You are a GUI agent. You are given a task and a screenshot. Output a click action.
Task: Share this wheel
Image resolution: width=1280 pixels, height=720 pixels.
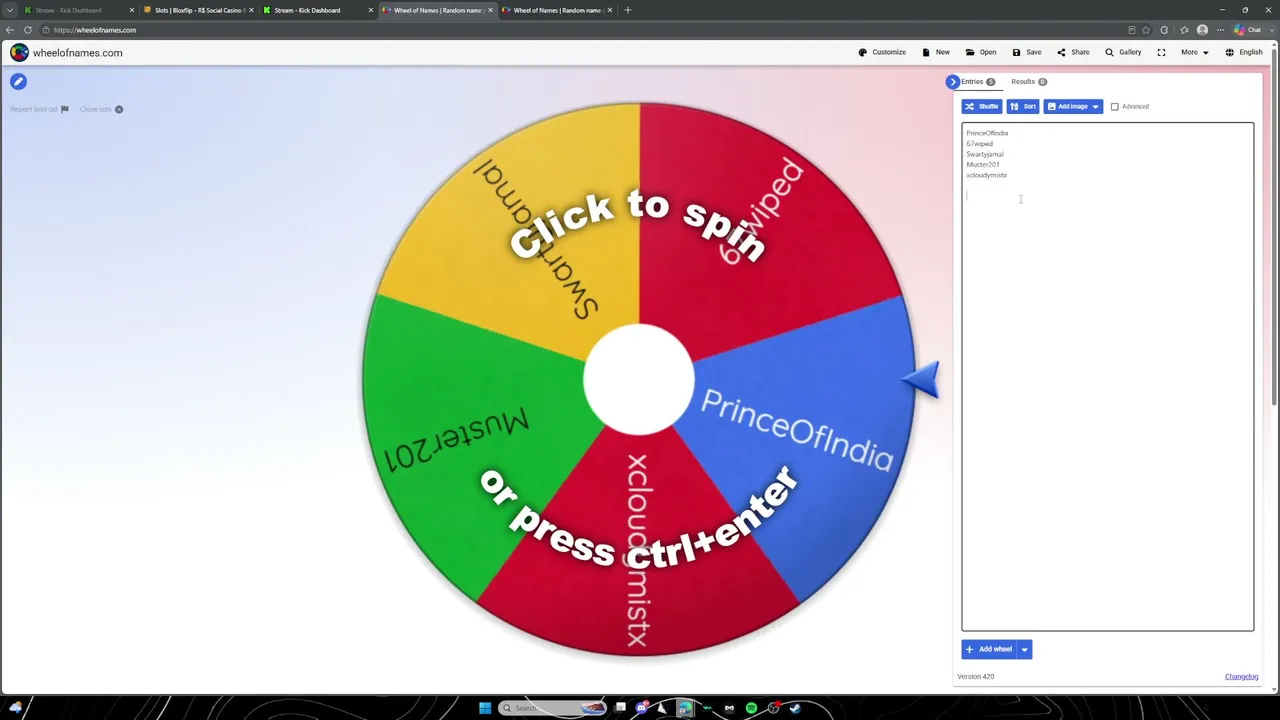click(x=1073, y=52)
